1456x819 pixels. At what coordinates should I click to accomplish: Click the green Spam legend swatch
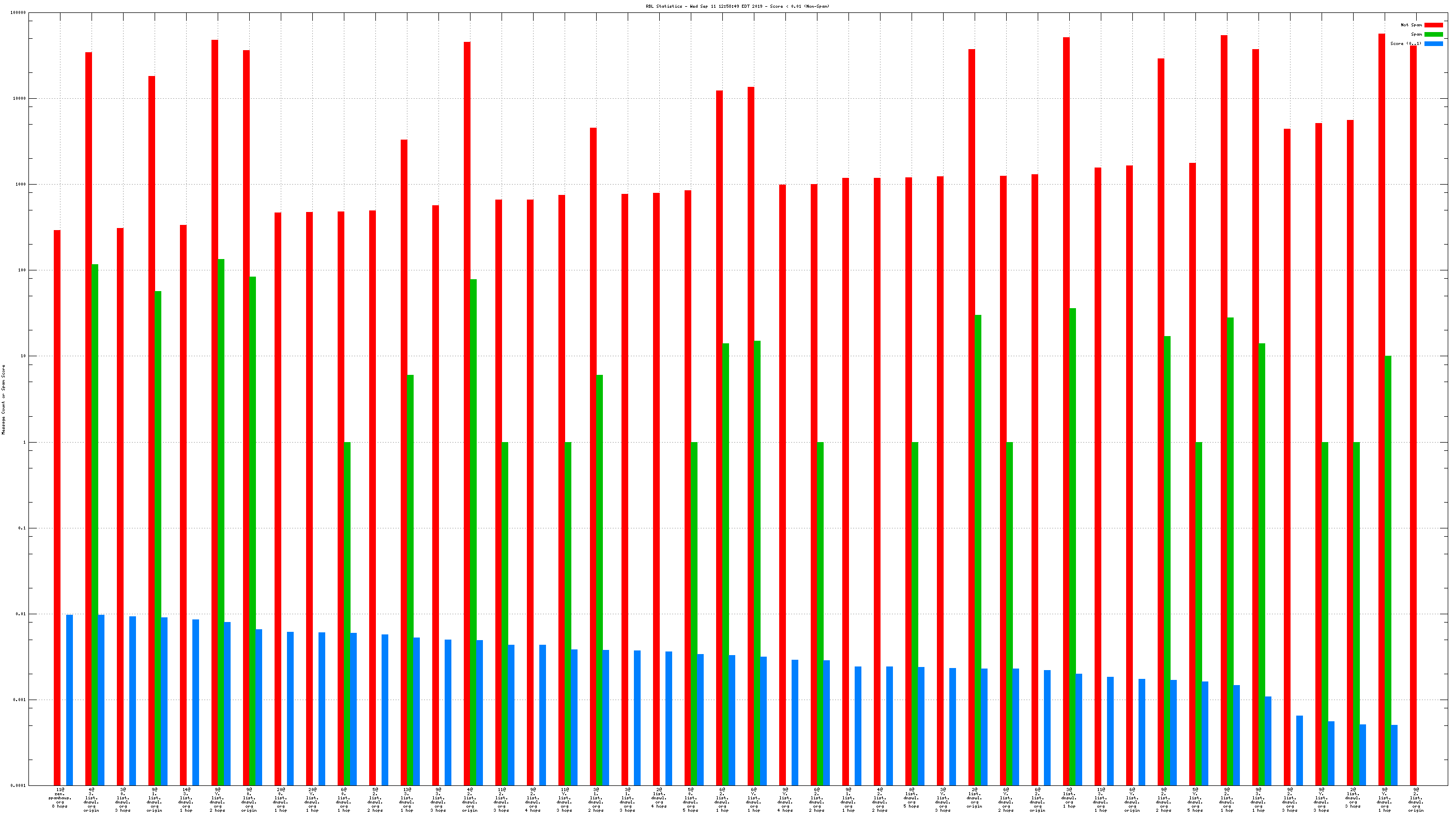(1433, 35)
